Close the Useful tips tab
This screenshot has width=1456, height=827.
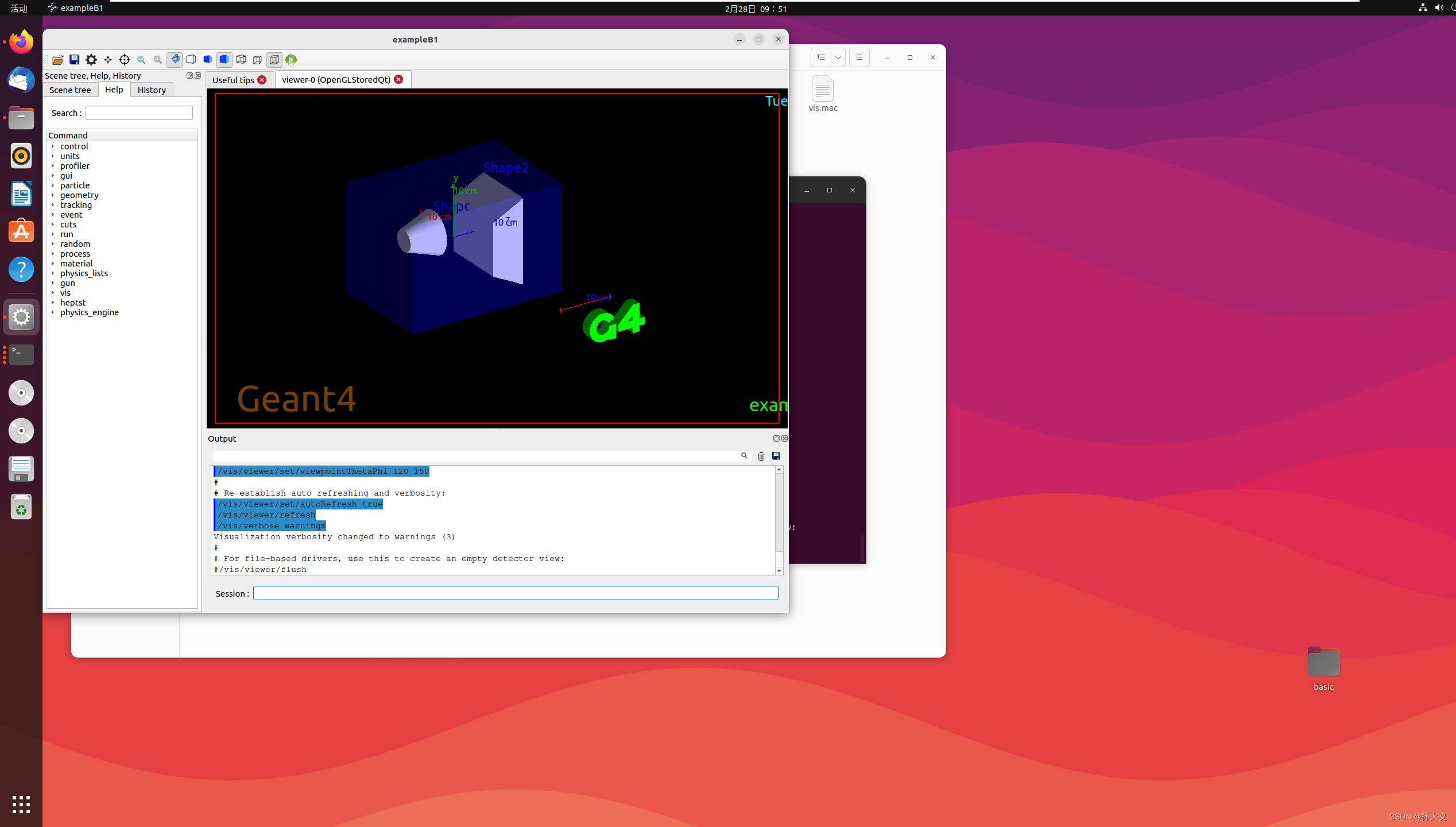click(x=263, y=80)
